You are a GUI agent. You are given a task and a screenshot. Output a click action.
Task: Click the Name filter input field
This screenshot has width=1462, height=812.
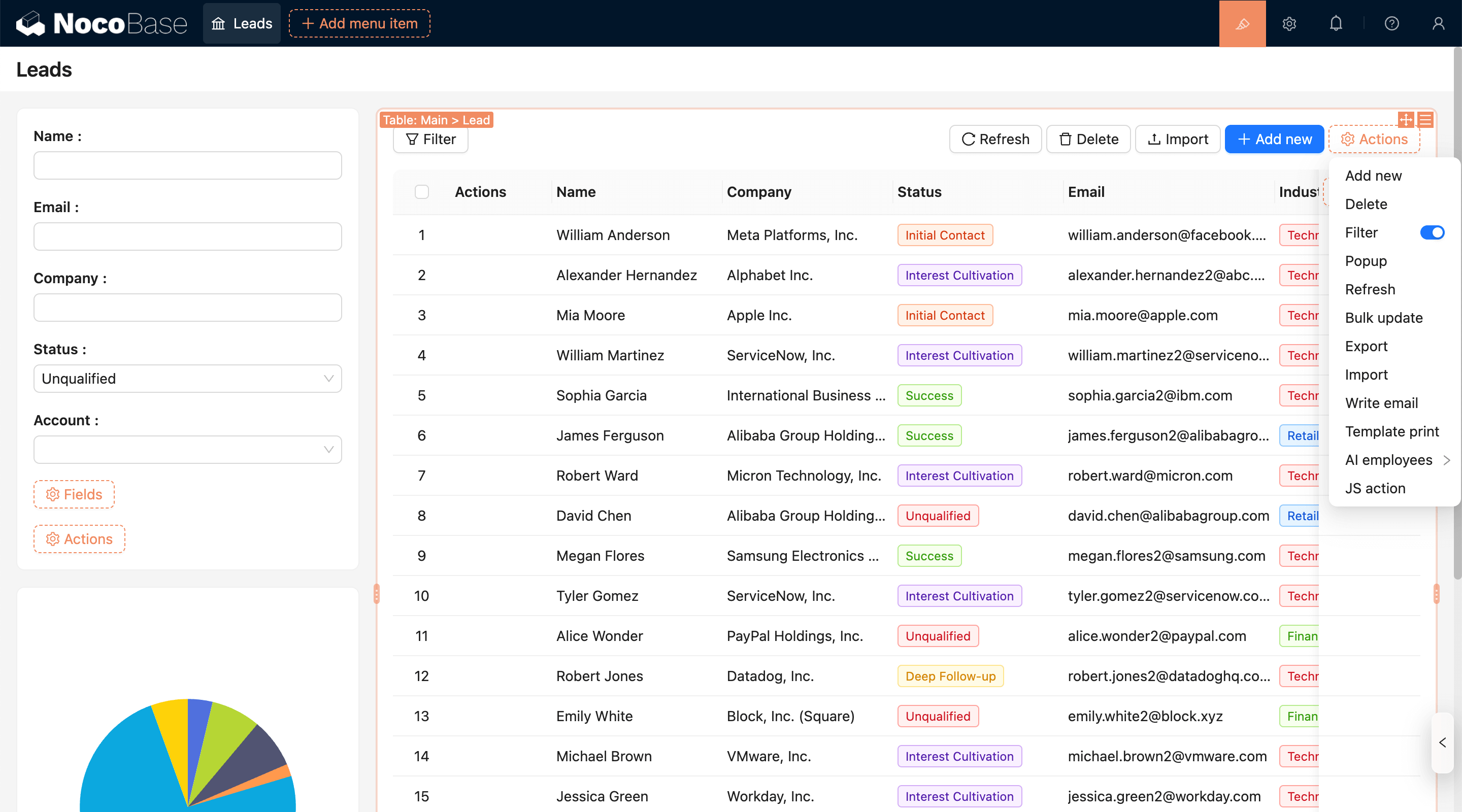click(187, 165)
